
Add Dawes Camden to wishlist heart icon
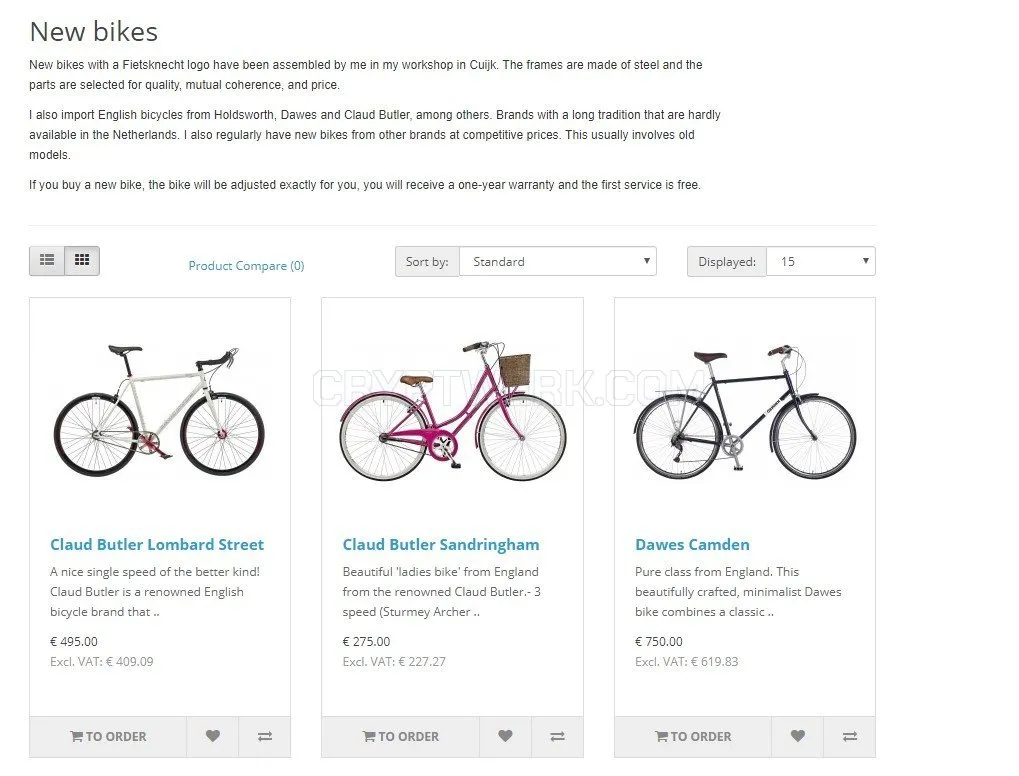point(797,736)
